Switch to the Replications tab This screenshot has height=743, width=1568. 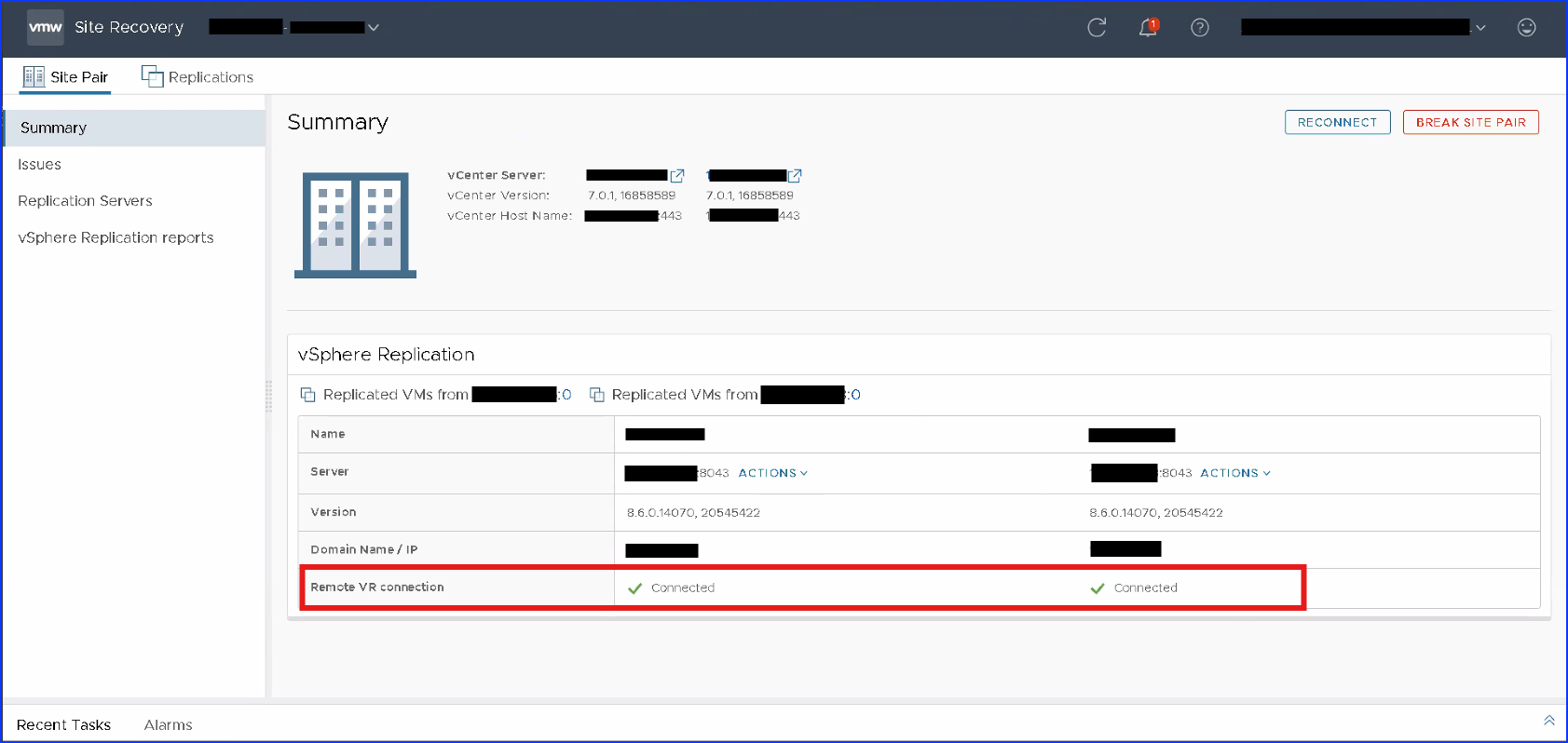(198, 77)
